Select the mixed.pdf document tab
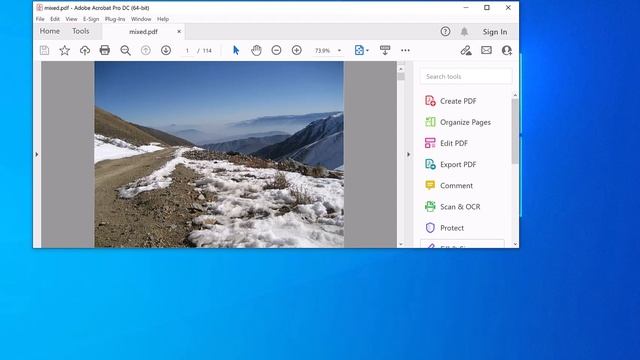Screen dimensions: 640x360 point(143,31)
